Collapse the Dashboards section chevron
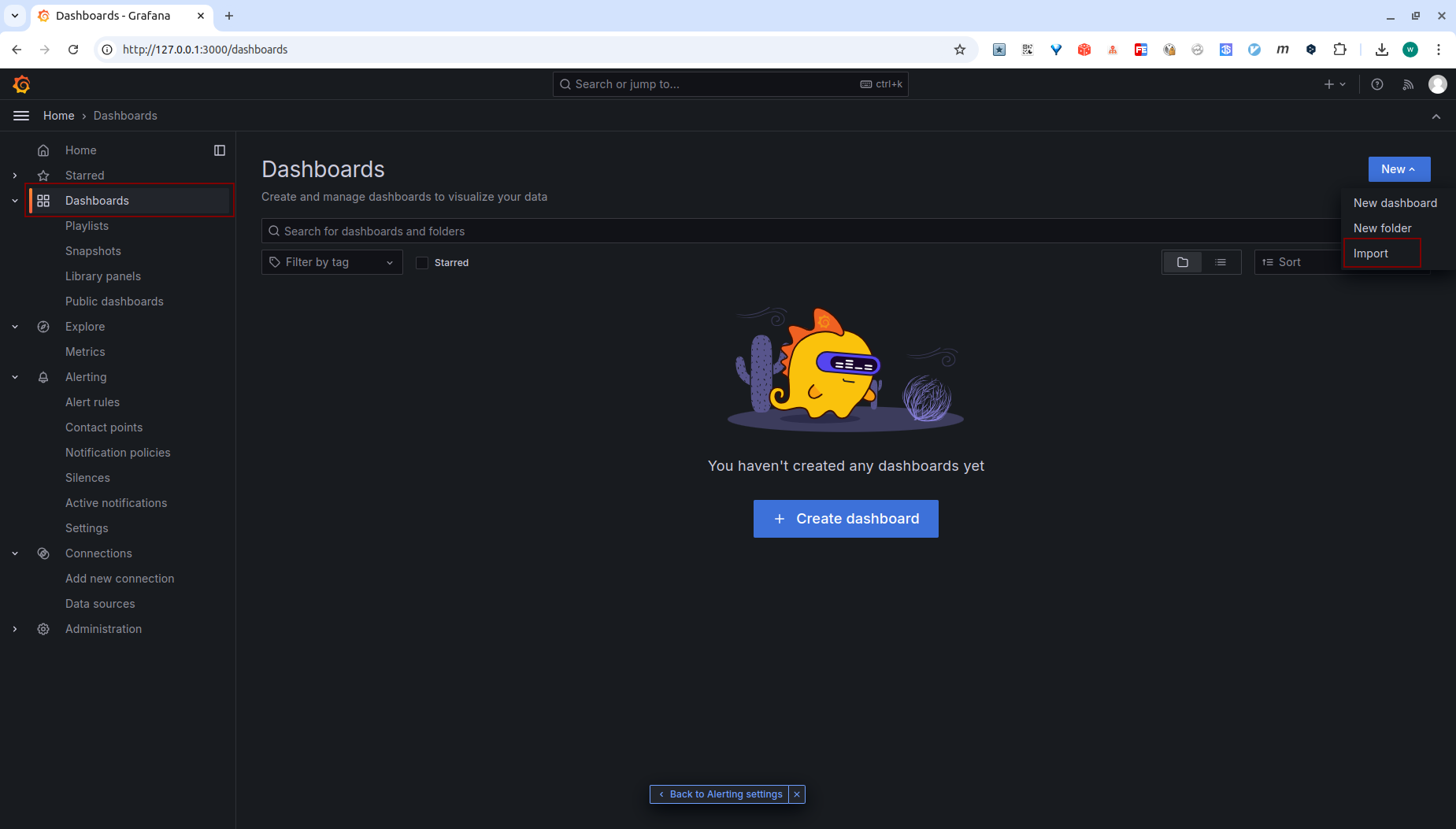The image size is (1456, 829). click(15, 201)
